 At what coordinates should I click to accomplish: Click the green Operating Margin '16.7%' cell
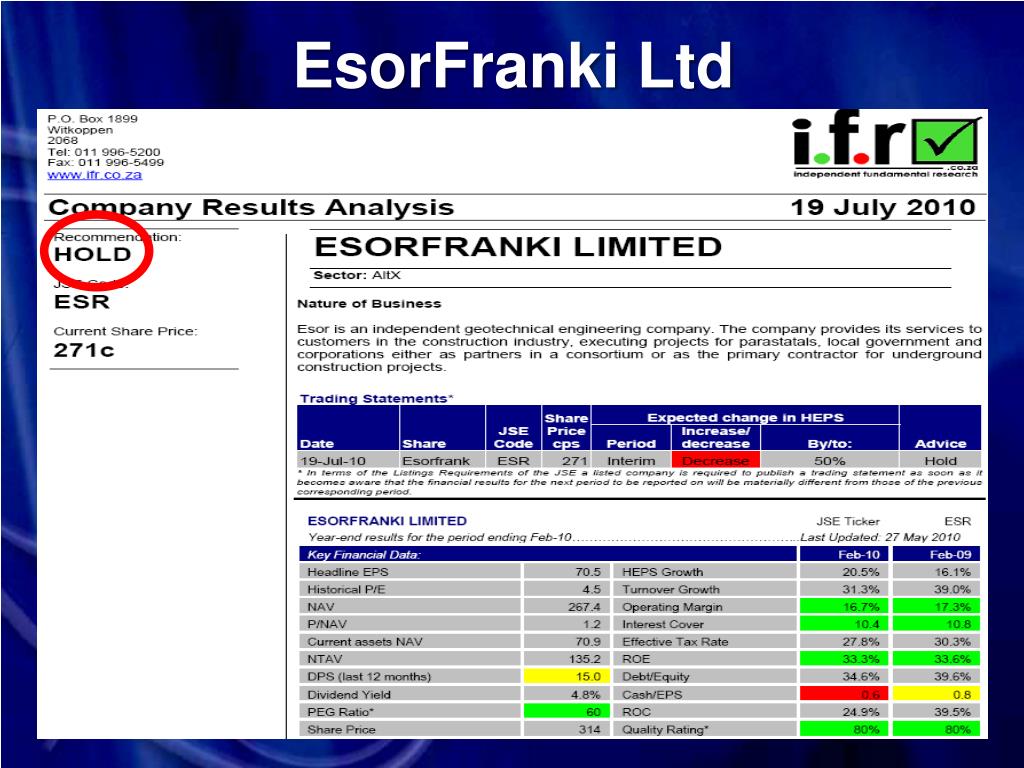pos(844,607)
